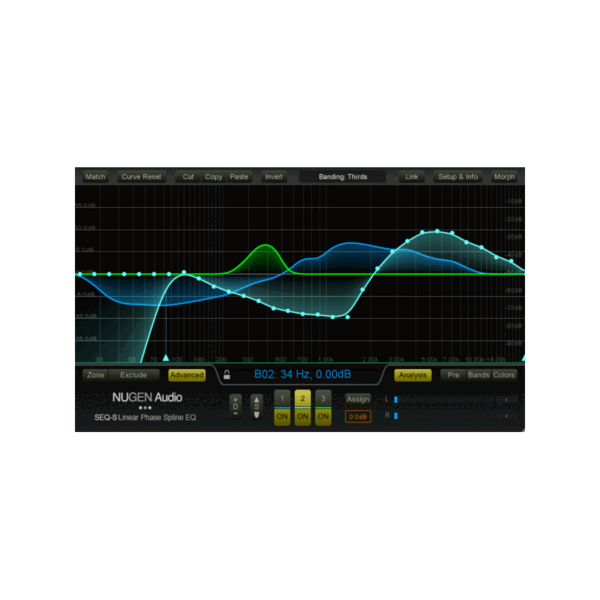This screenshot has height=600, width=600.
Task: Toggle the Link button
Action: [x=412, y=177]
